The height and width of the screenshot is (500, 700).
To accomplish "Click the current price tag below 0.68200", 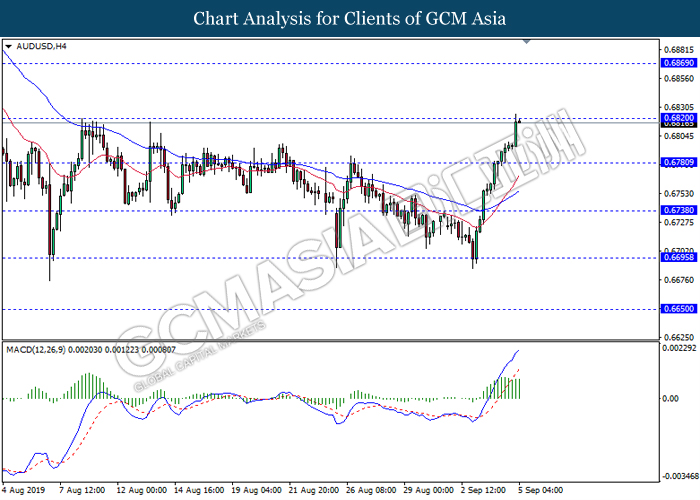I will (679, 124).
